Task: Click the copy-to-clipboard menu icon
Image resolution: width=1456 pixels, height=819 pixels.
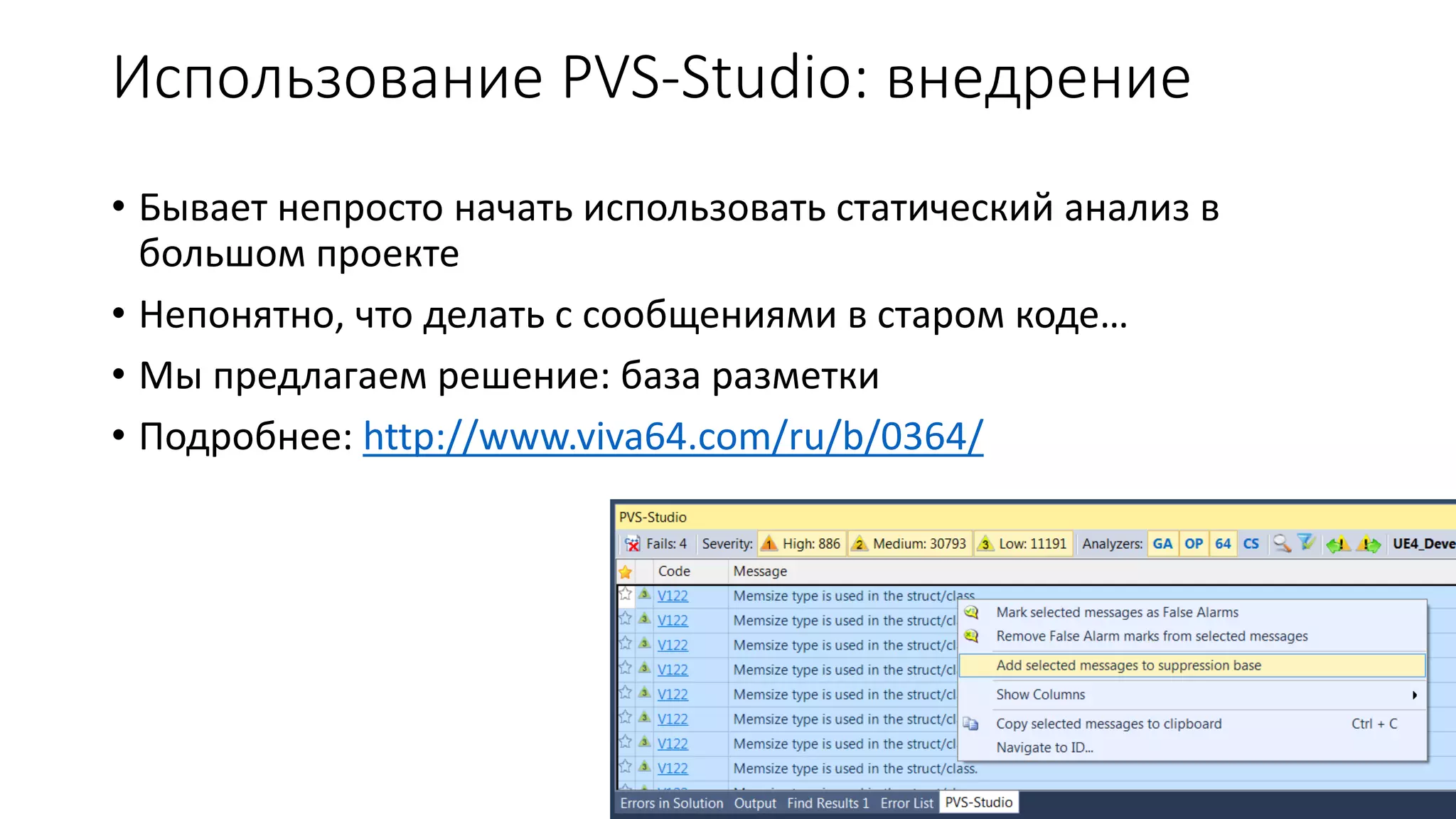Action: pos(971,724)
